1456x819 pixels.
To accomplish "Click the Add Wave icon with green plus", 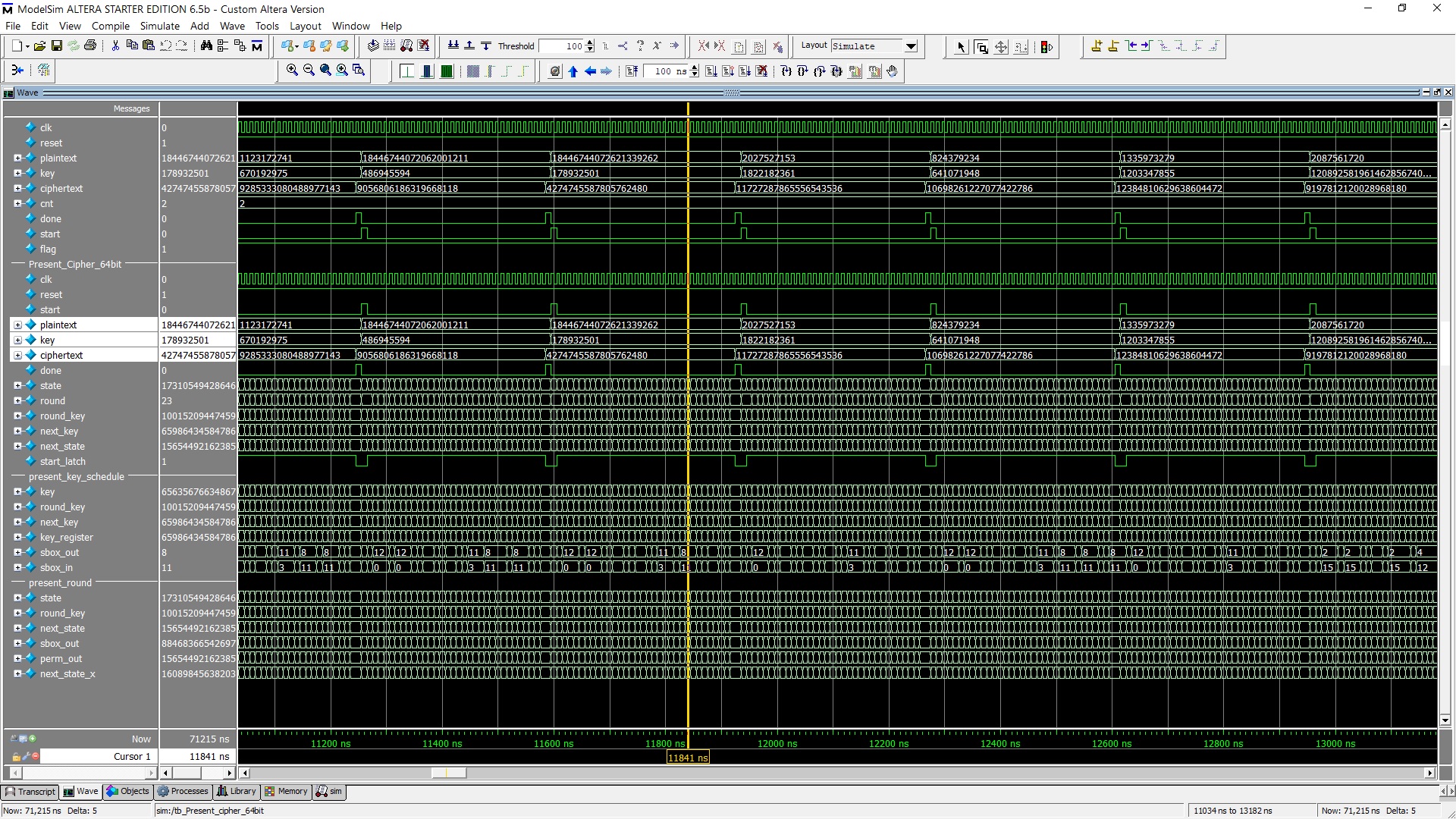I will pyautogui.click(x=288, y=46).
